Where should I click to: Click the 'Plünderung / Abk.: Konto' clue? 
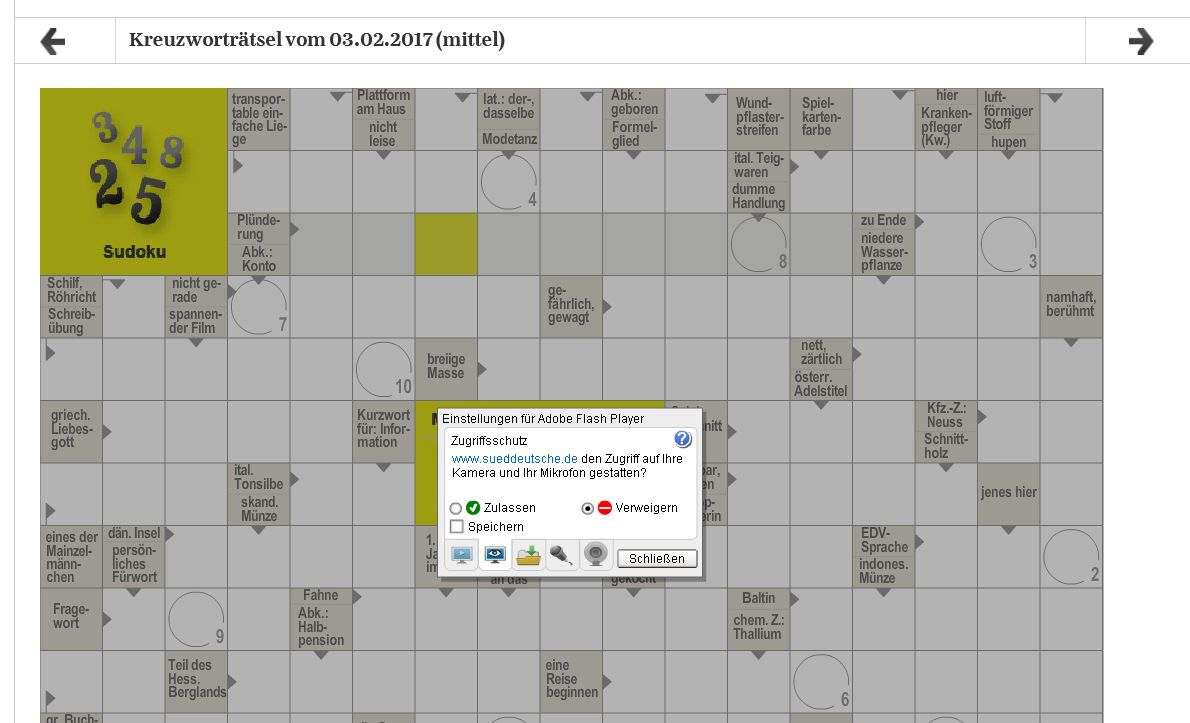259,244
